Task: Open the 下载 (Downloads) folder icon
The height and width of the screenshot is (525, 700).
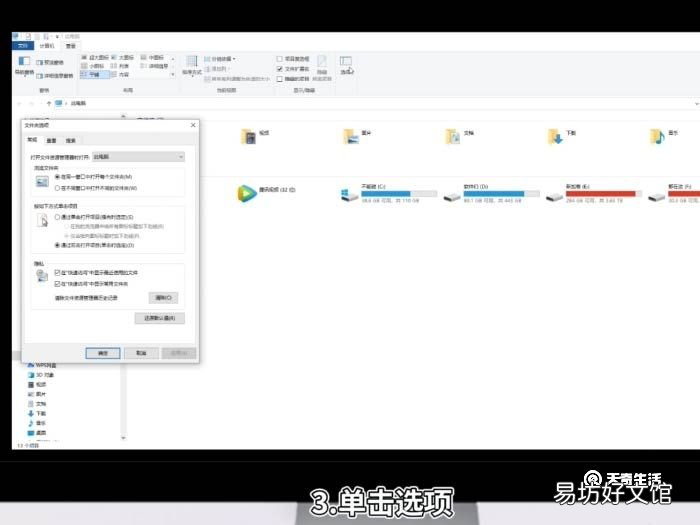Action: [x=555, y=137]
